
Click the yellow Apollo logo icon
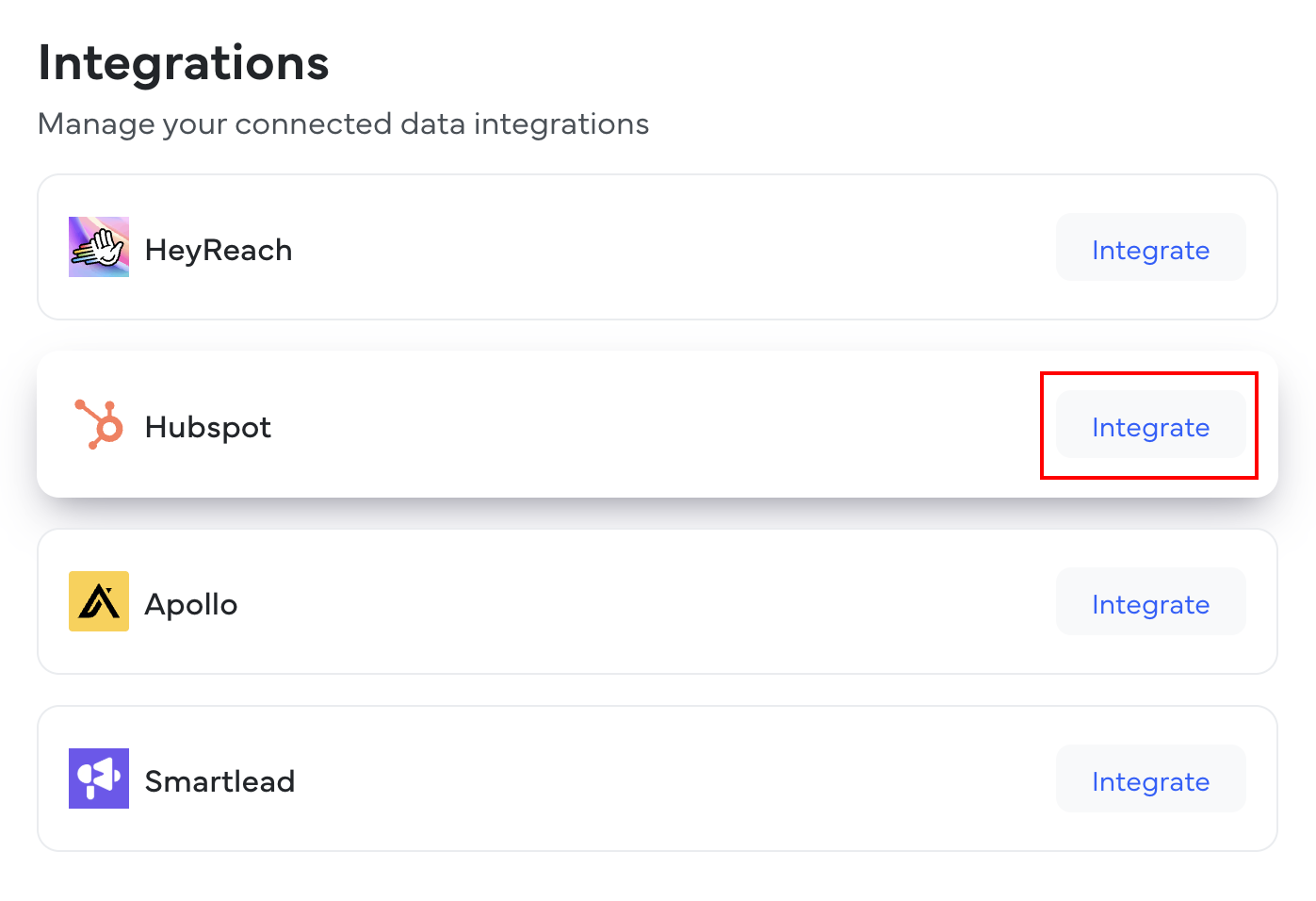[x=99, y=601]
